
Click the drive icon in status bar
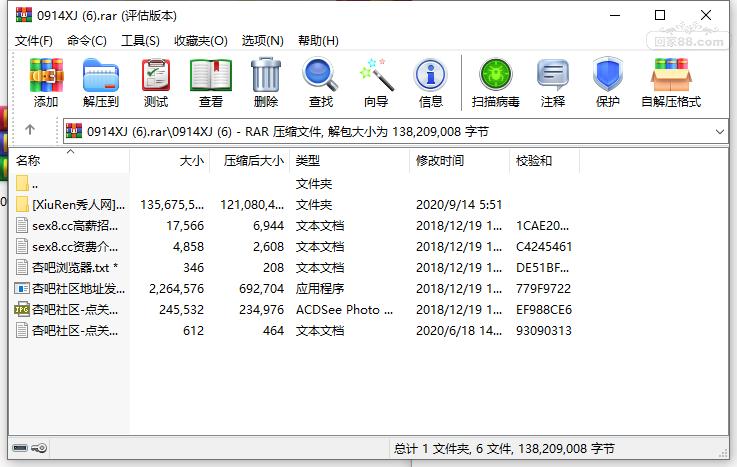point(20,448)
